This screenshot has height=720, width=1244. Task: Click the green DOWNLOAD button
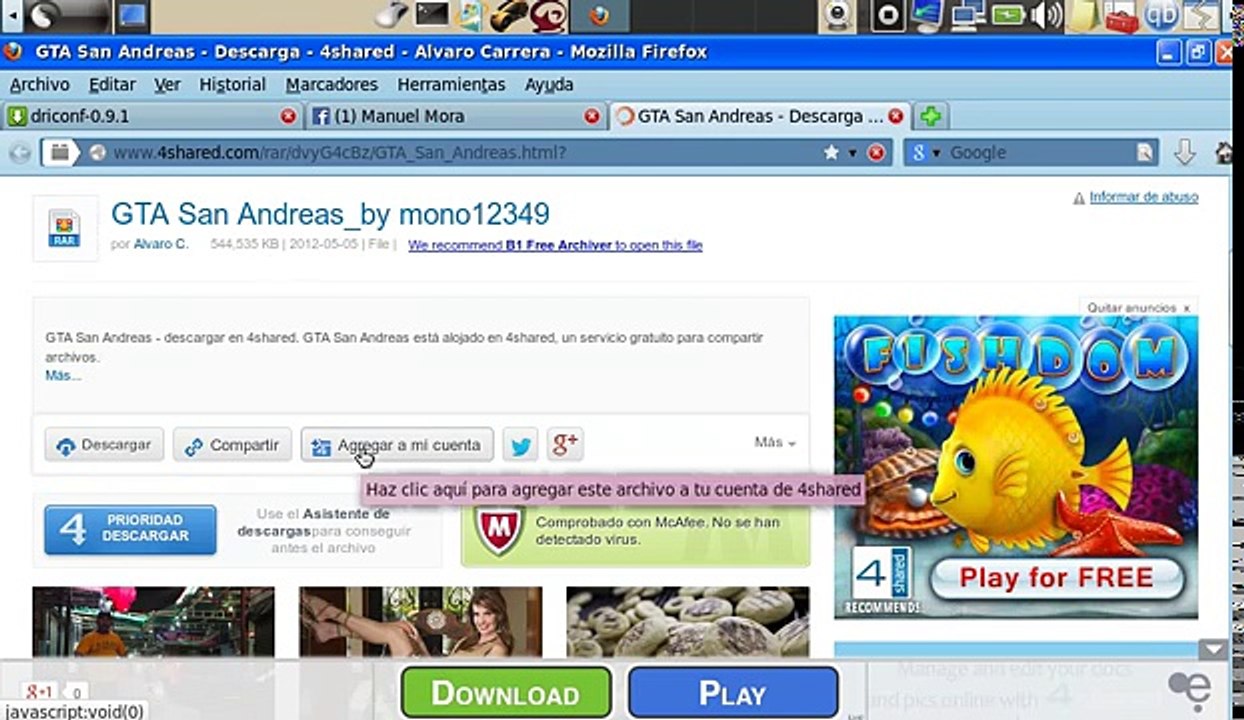click(506, 693)
